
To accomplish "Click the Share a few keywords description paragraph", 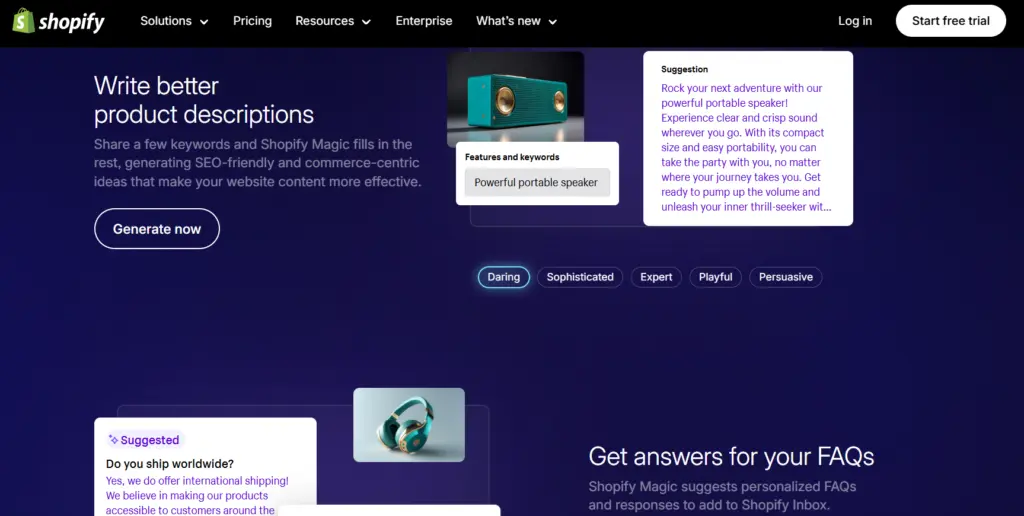I will pos(257,163).
